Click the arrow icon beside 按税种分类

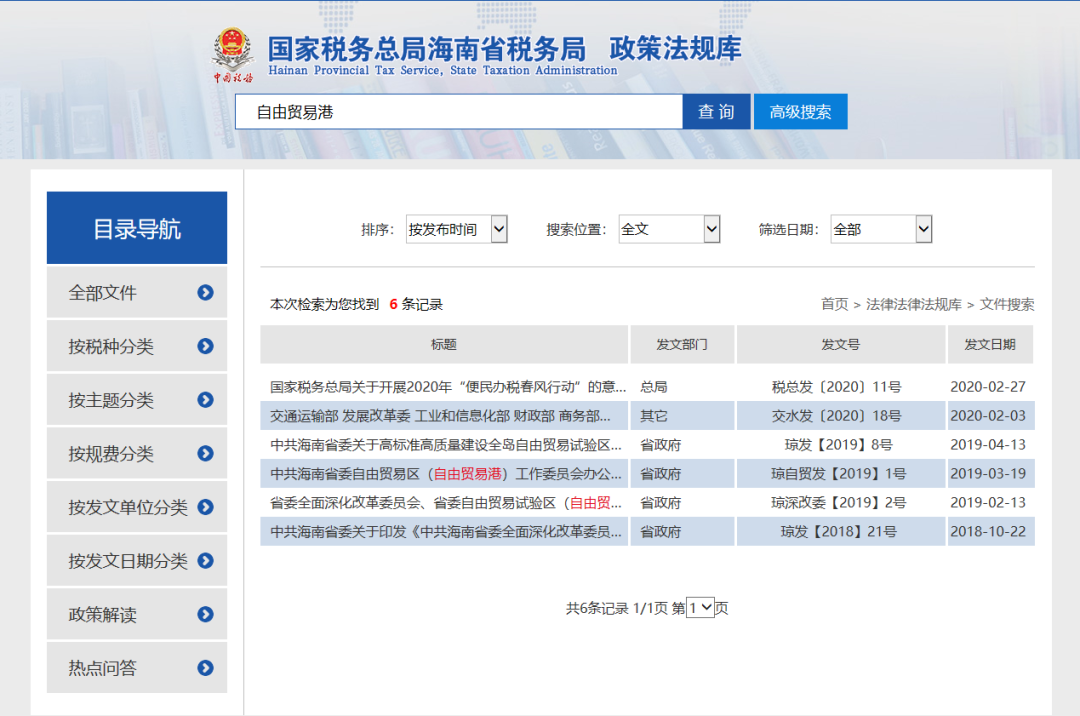pyautogui.click(x=205, y=346)
